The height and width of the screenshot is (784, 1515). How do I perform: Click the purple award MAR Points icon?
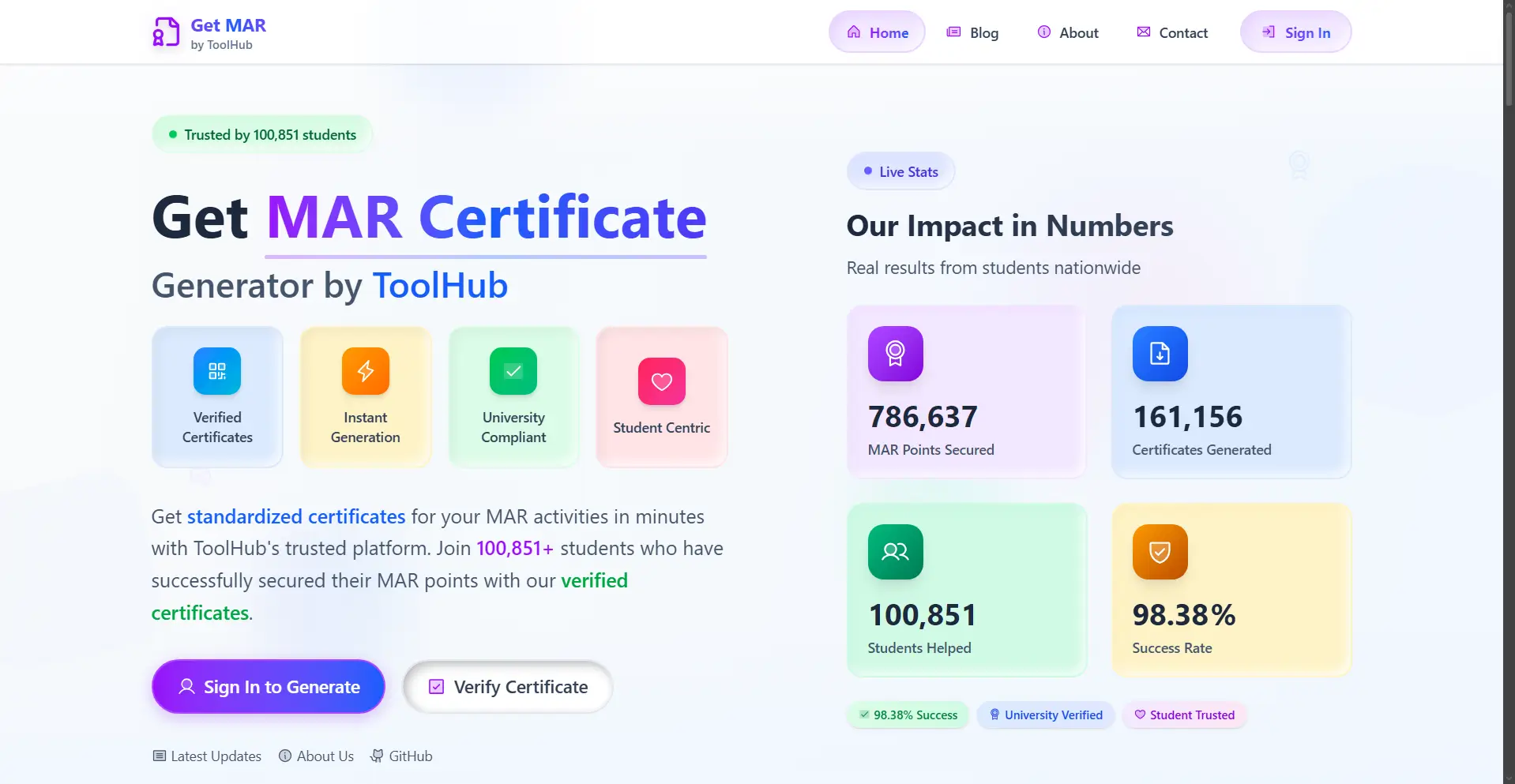point(895,354)
